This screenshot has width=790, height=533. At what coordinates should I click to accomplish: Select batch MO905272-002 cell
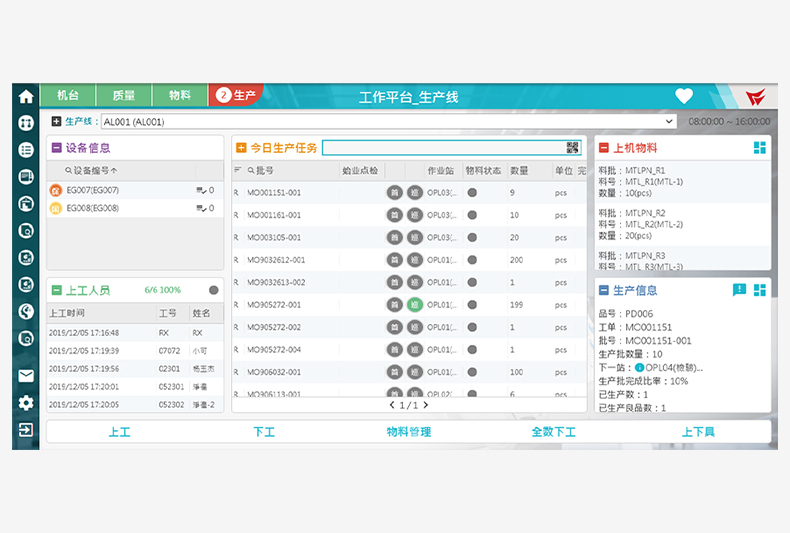click(274, 327)
